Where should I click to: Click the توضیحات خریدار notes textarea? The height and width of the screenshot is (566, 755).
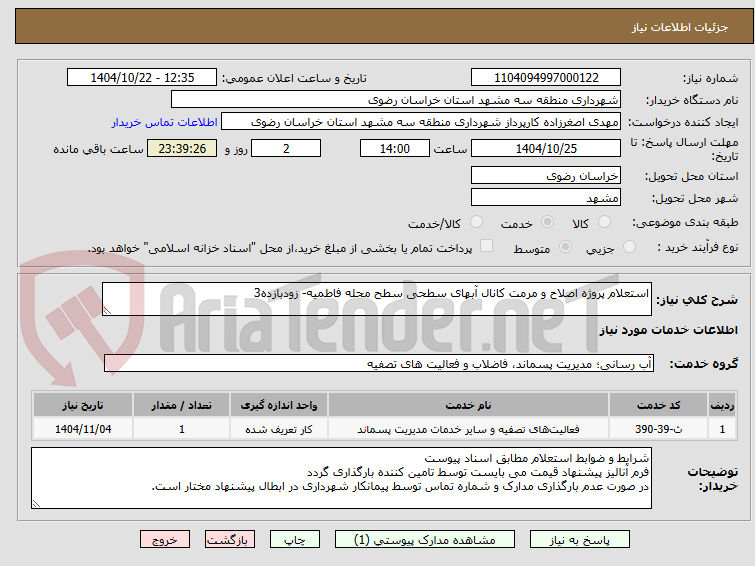(341, 478)
